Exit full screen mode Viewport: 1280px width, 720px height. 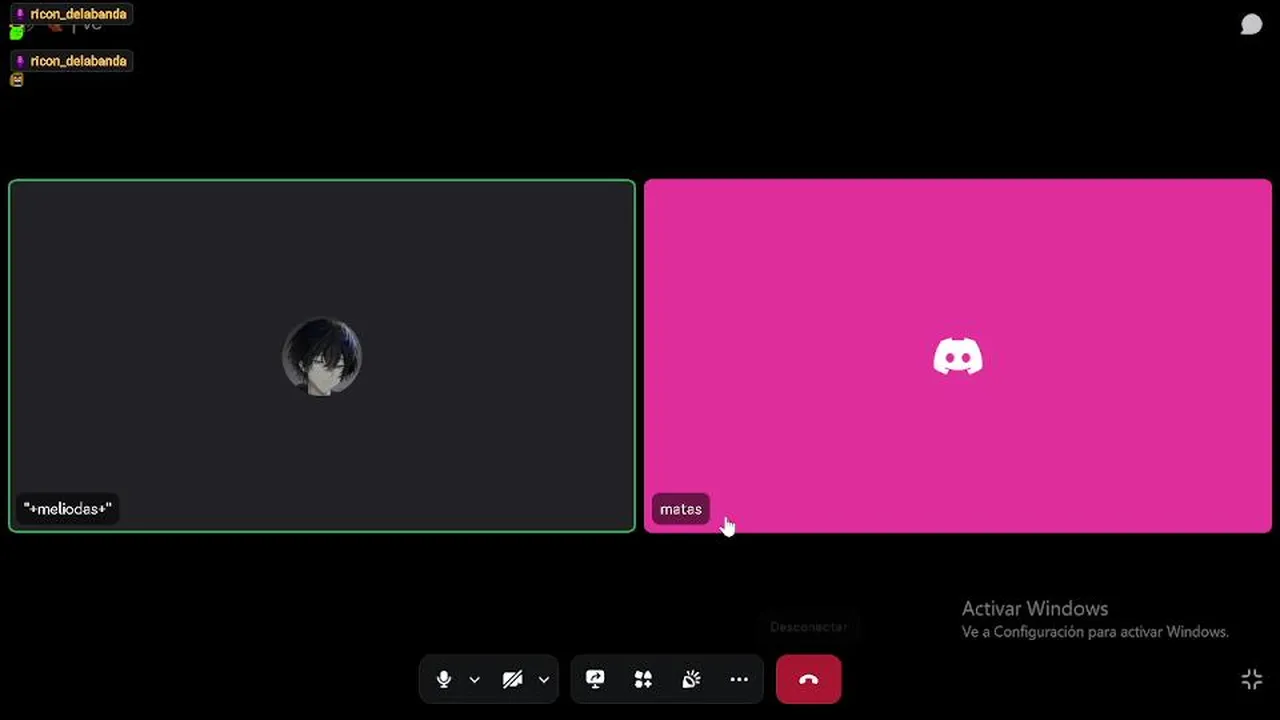click(x=1251, y=680)
